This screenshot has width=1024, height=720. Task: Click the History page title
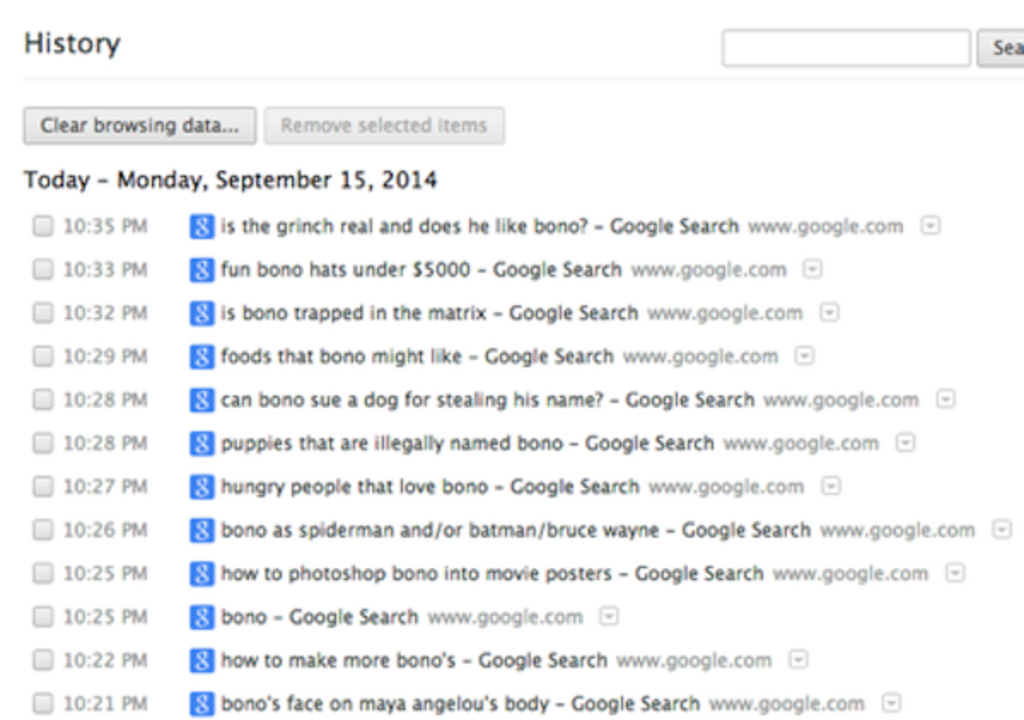(x=72, y=44)
